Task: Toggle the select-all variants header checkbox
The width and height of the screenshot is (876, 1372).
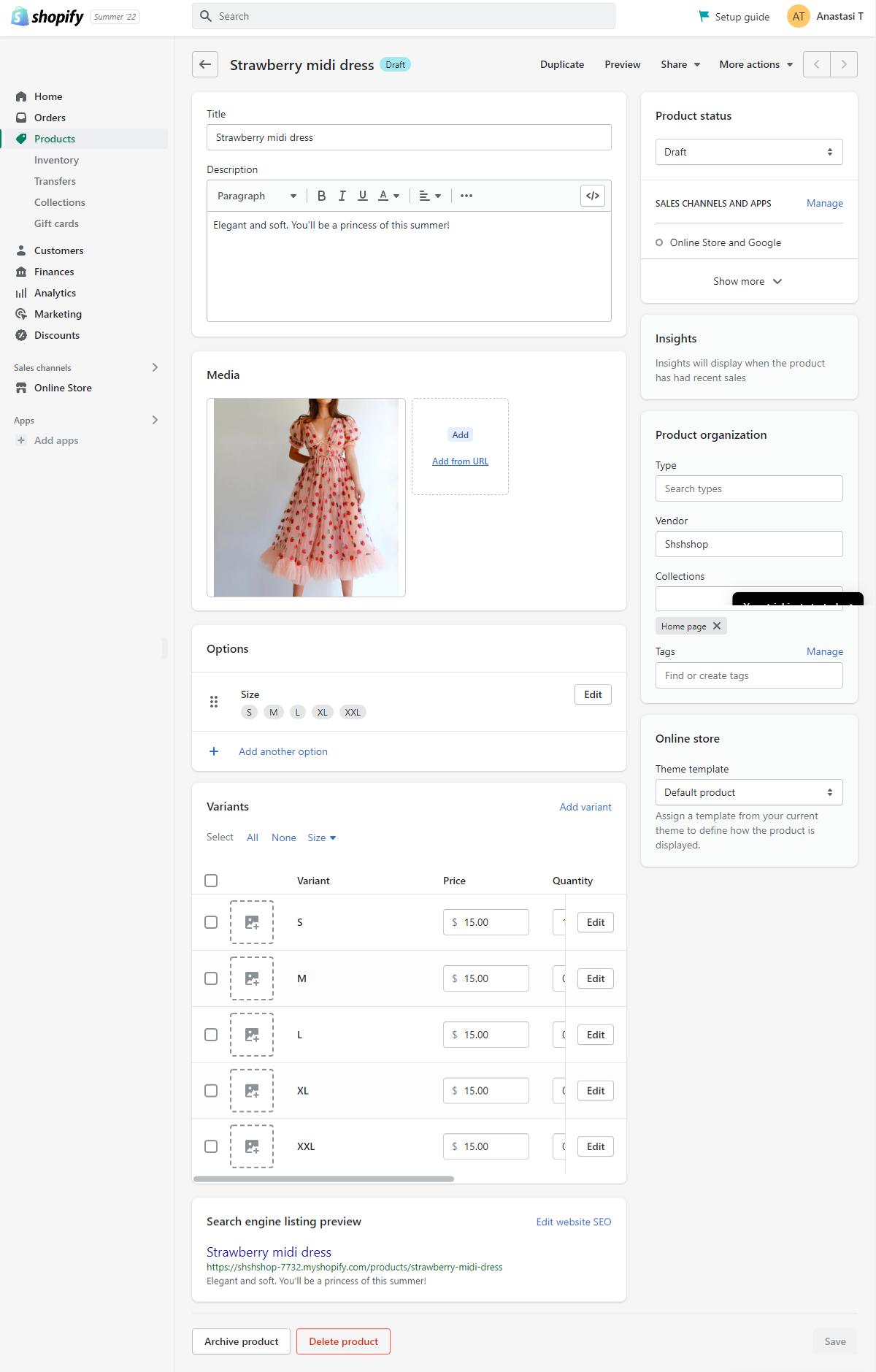Action: (x=211, y=881)
